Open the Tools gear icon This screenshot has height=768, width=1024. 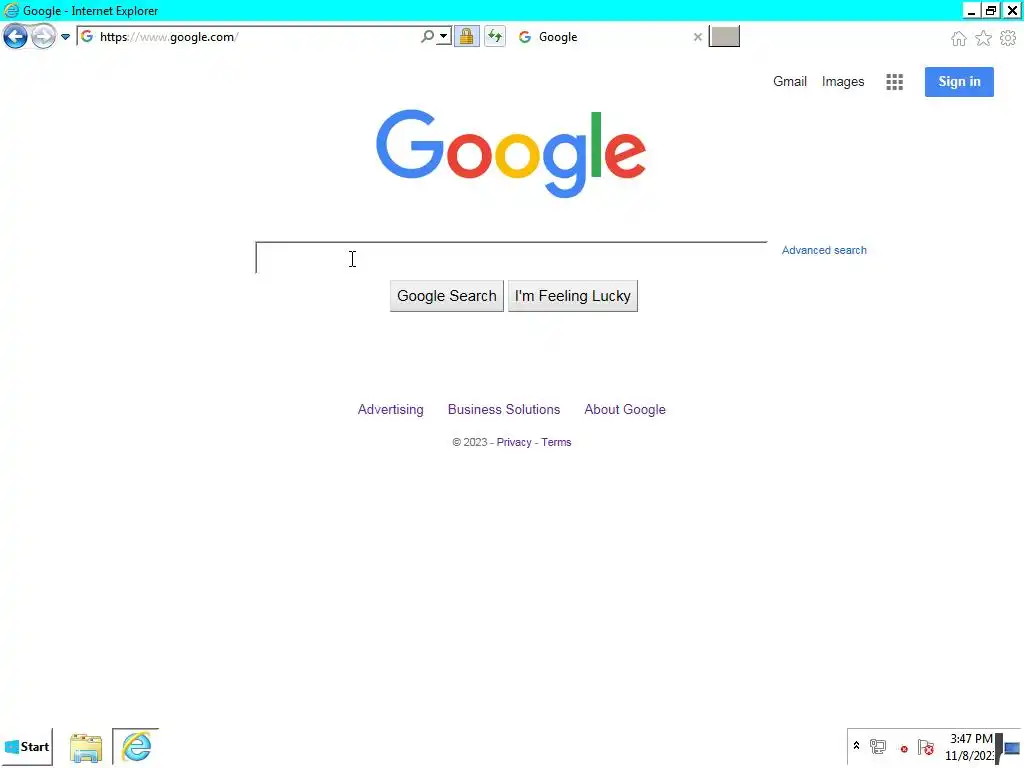click(x=1008, y=39)
